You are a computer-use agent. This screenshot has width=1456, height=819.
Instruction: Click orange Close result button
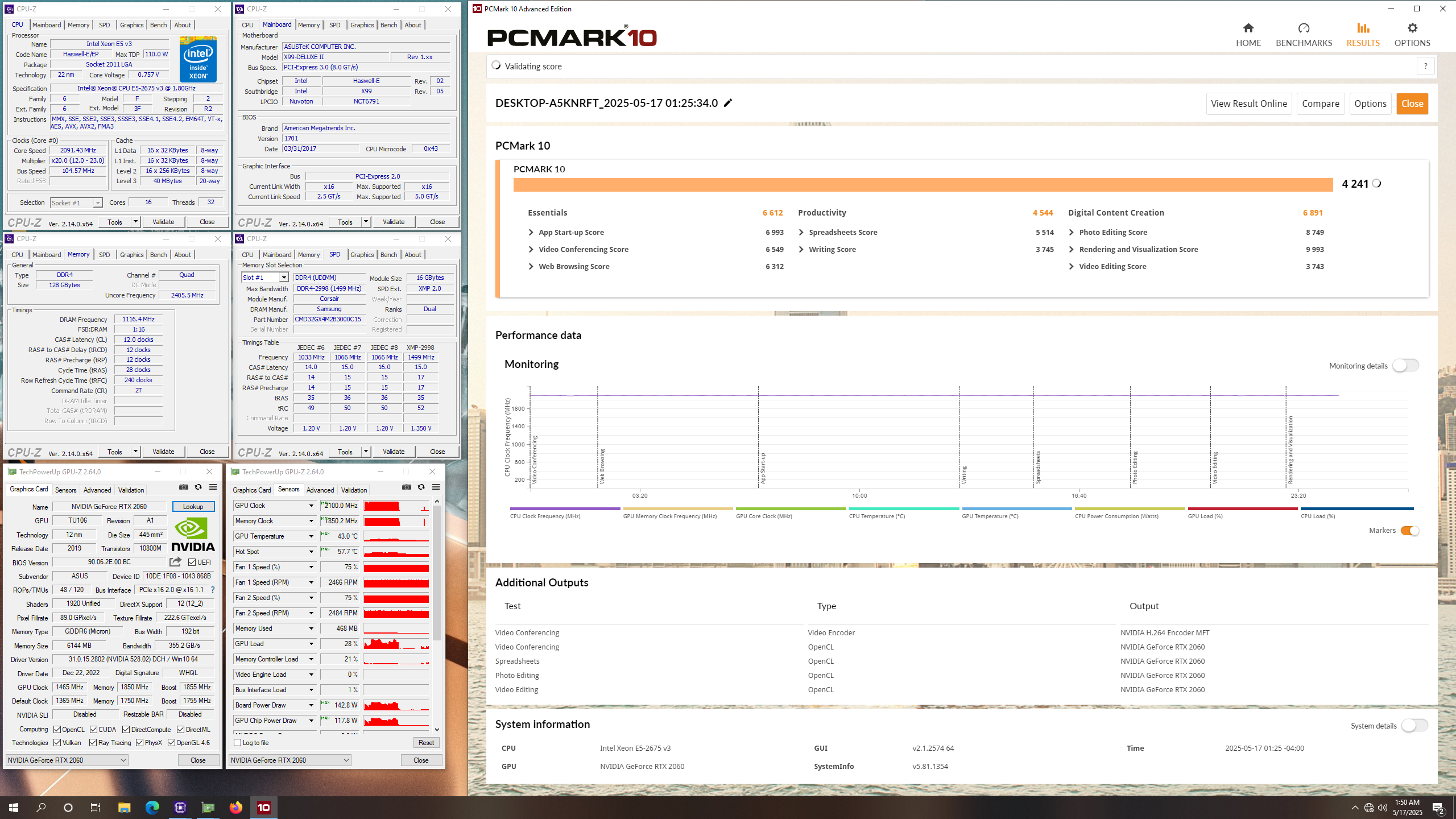[x=1412, y=104]
